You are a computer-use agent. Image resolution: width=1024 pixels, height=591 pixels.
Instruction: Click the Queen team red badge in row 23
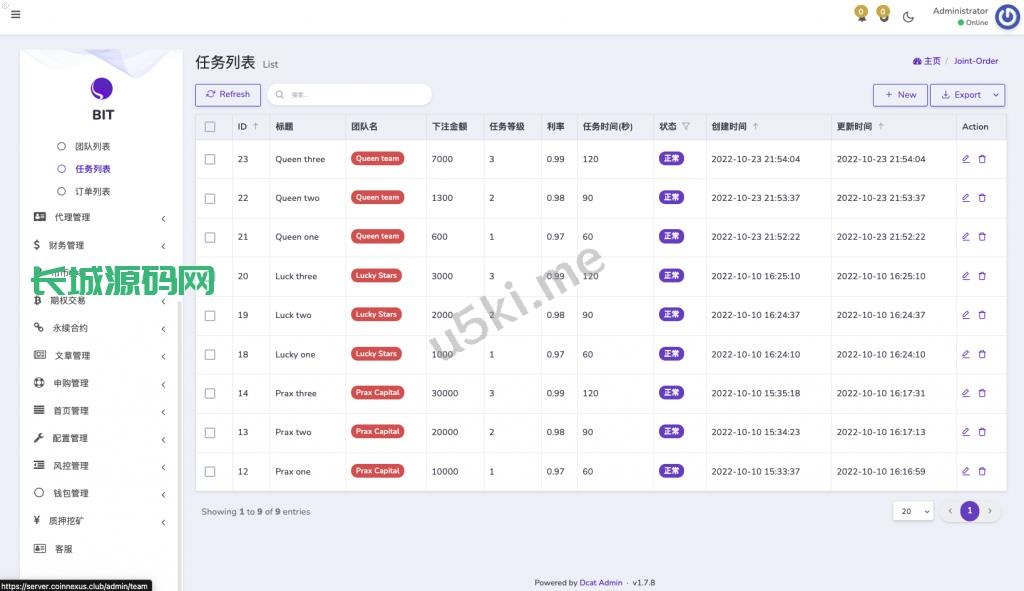(x=377, y=159)
